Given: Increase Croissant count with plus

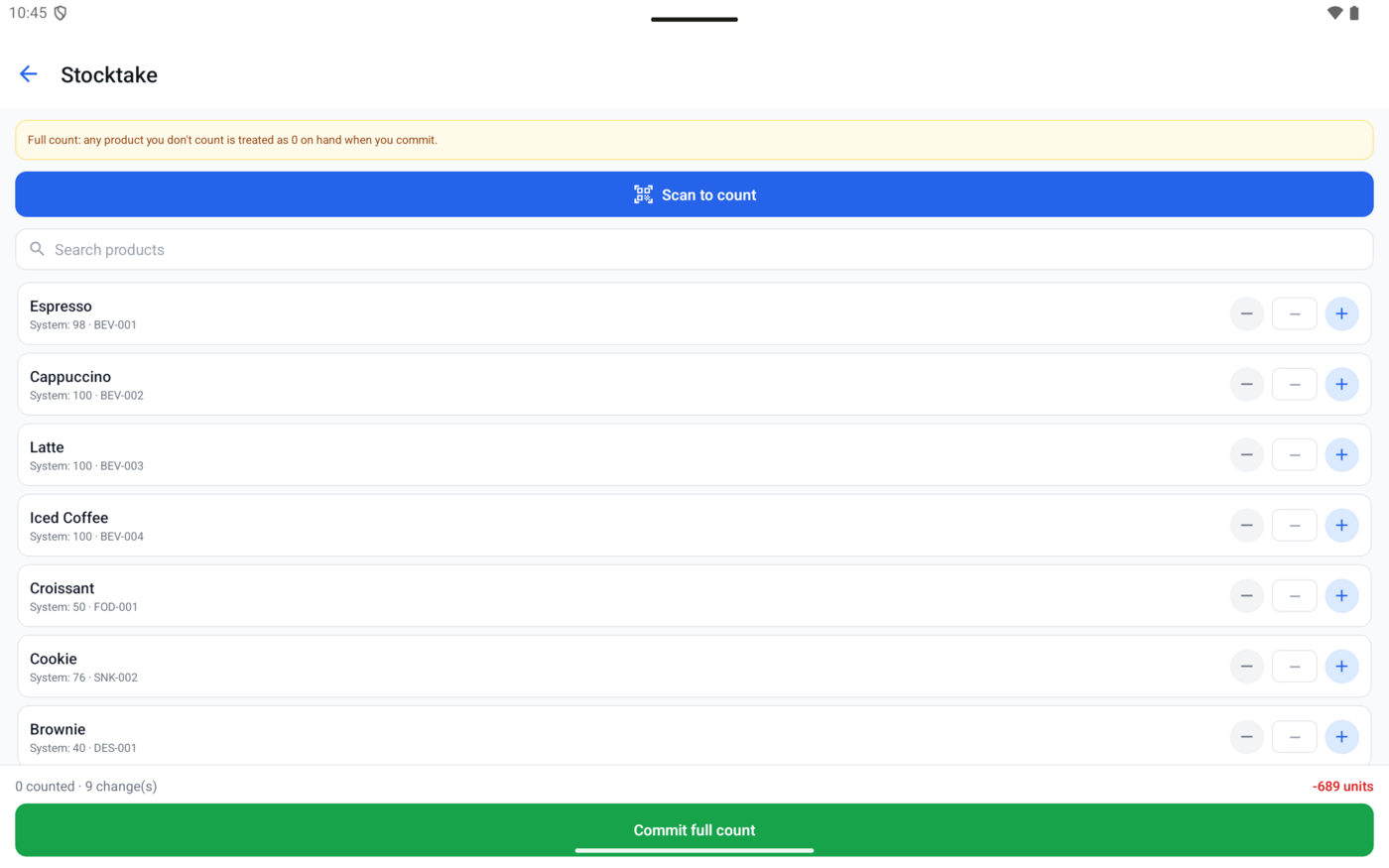Looking at the screenshot, I should point(1341,595).
